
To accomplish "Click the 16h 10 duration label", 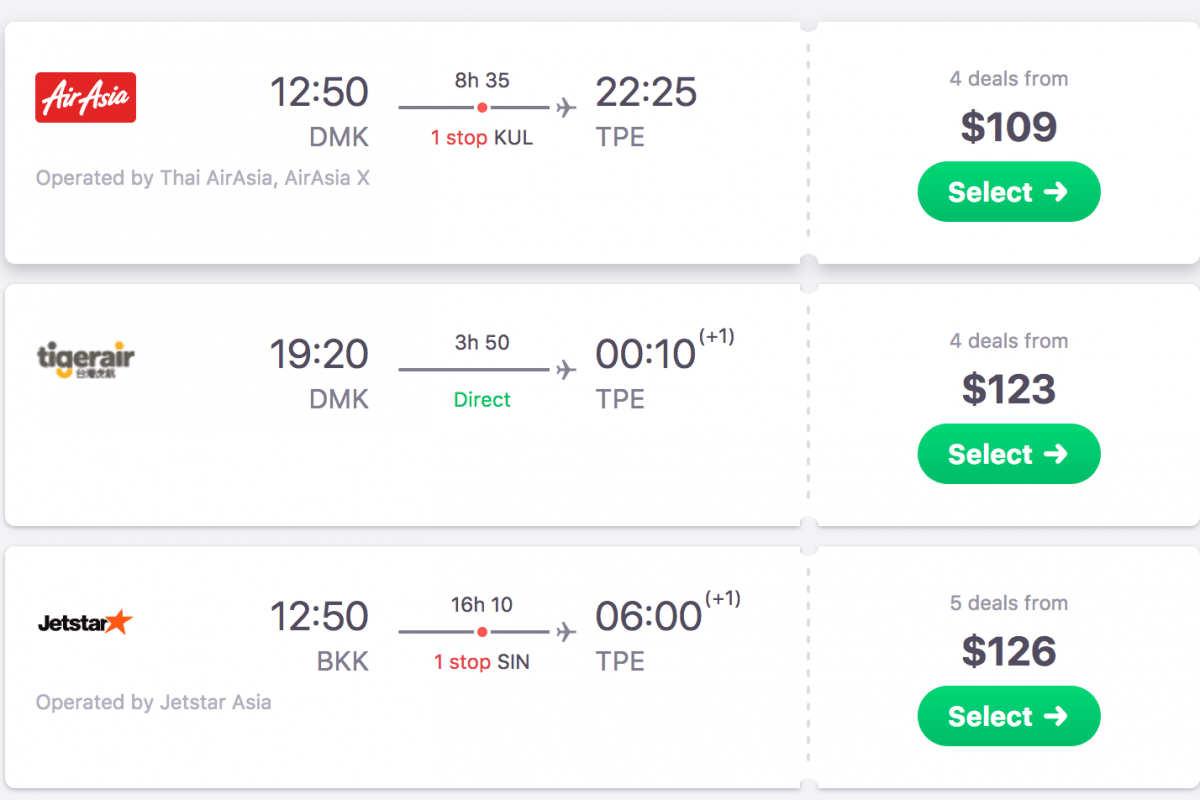I will pyautogui.click(x=482, y=604).
